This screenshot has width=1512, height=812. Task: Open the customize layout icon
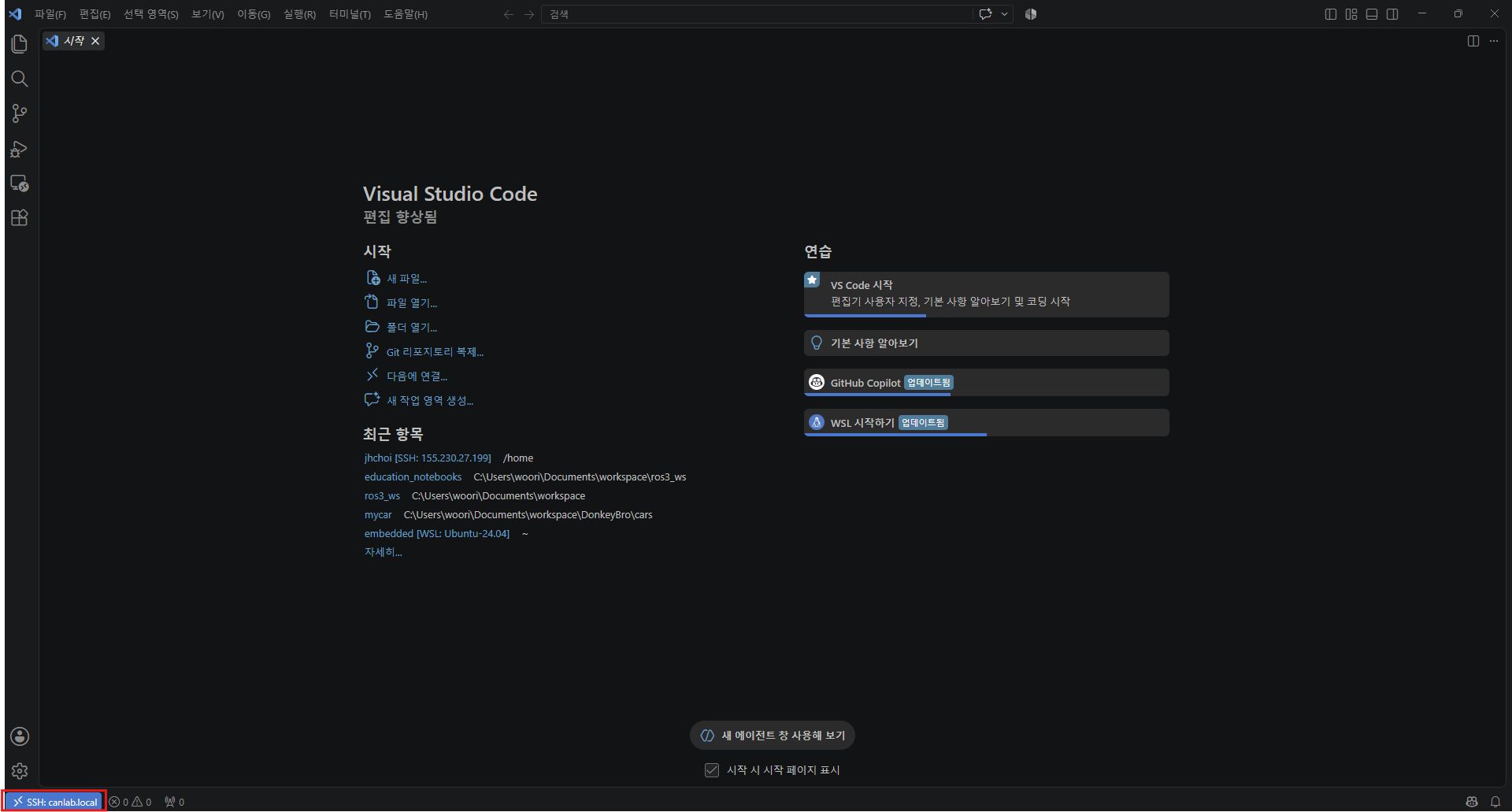pyautogui.click(x=1351, y=14)
